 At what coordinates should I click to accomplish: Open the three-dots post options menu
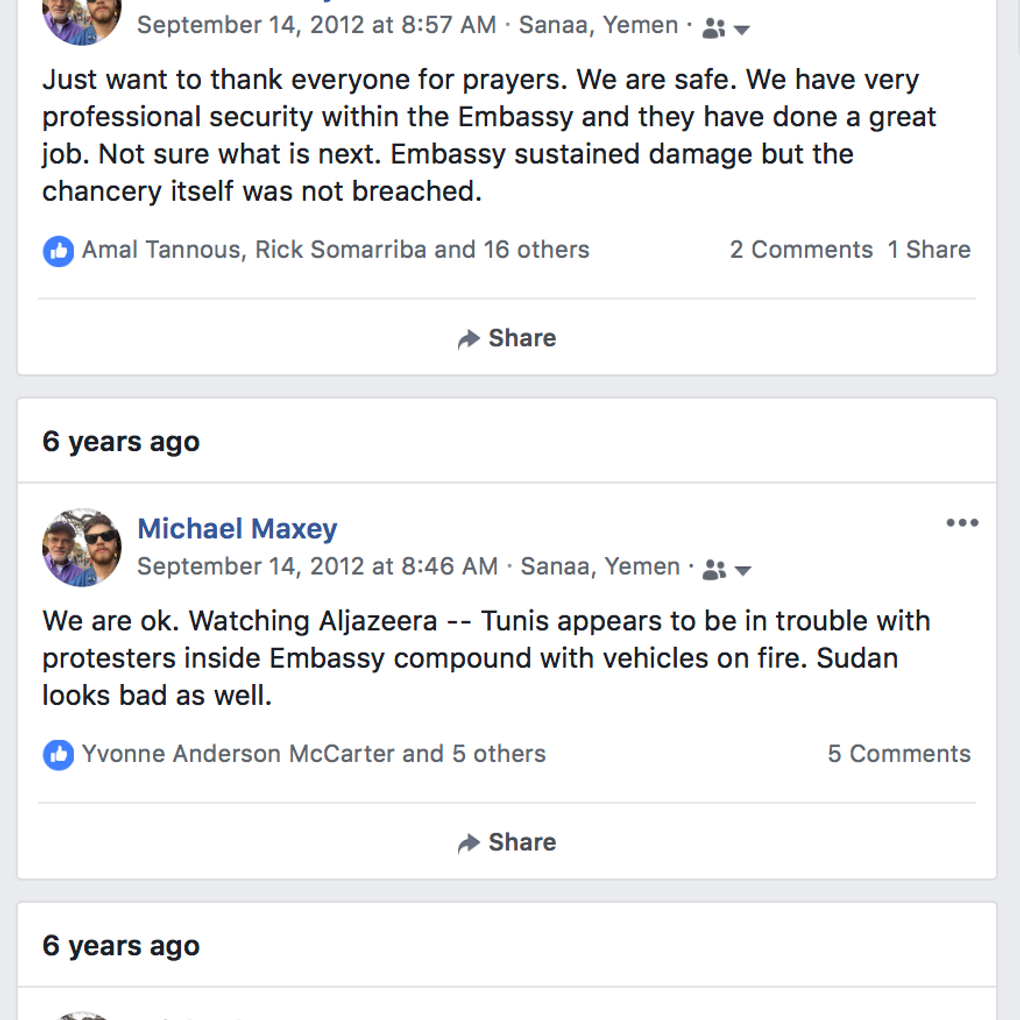[962, 523]
